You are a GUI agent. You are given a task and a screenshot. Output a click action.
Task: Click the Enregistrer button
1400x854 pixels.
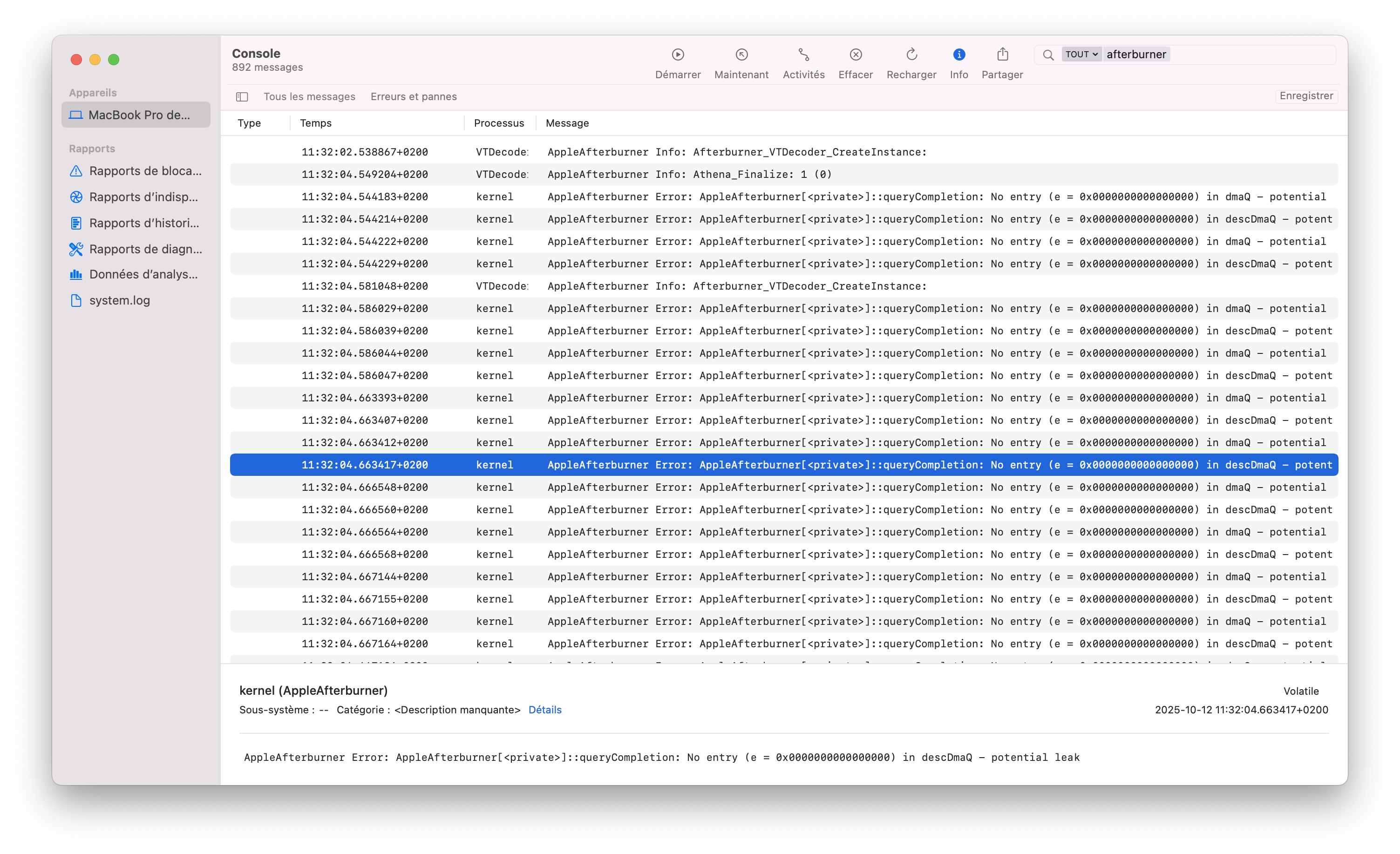(x=1305, y=96)
